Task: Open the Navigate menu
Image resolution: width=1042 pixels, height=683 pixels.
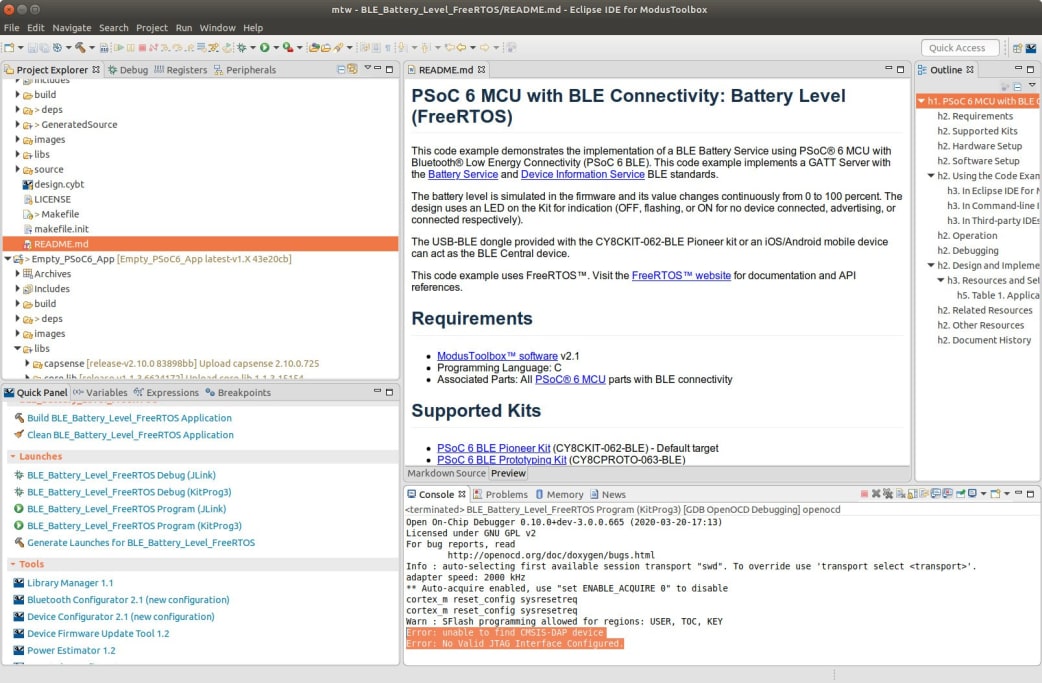Action: pos(72,28)
